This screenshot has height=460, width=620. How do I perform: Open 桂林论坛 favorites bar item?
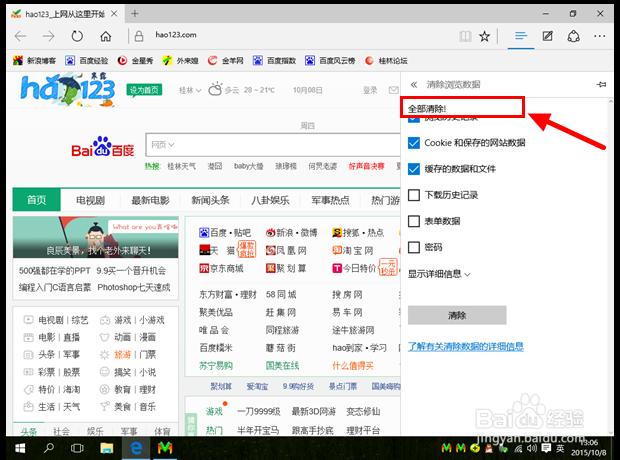386,61
